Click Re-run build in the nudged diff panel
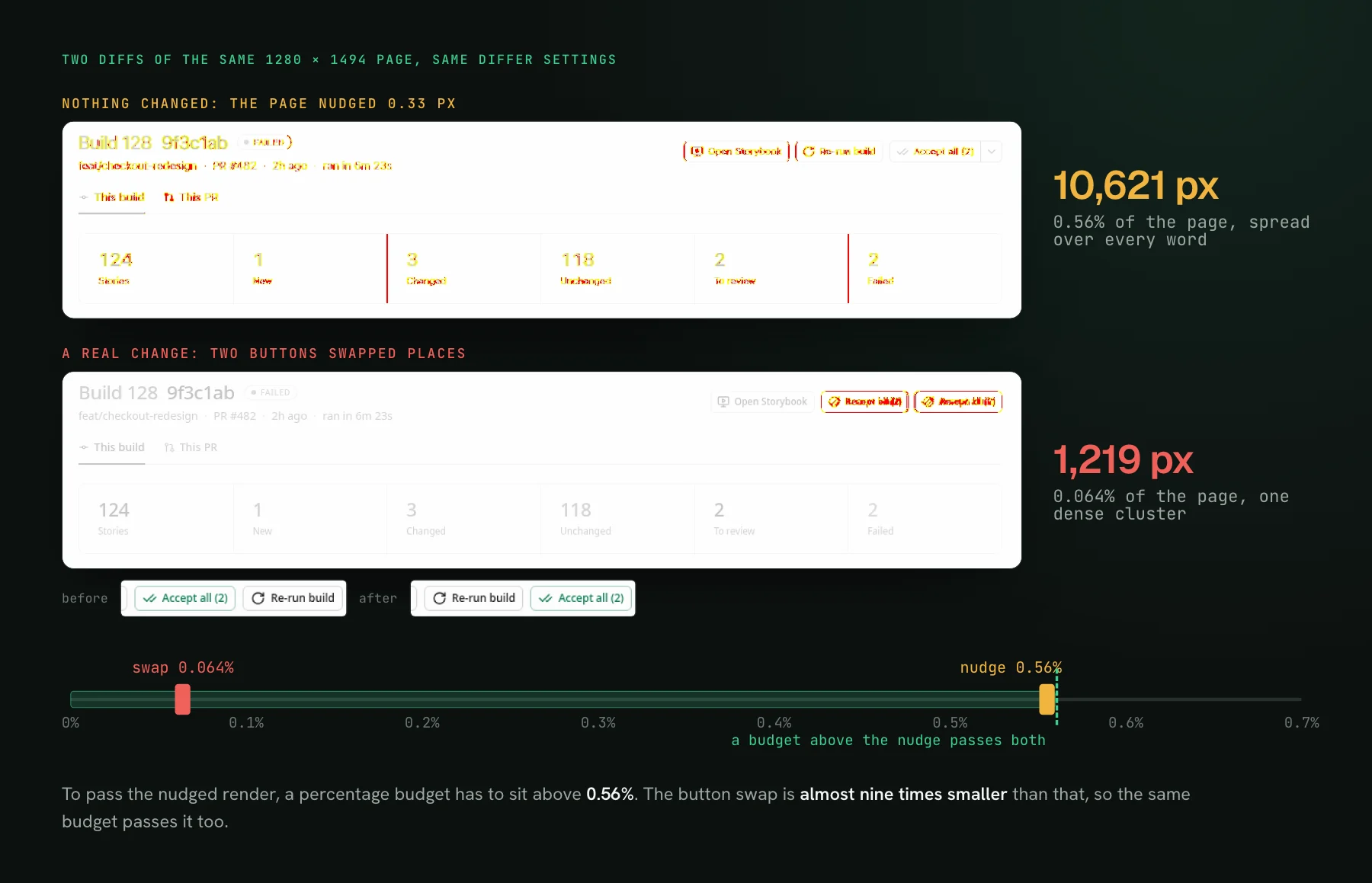 click(x=839, y=152)
